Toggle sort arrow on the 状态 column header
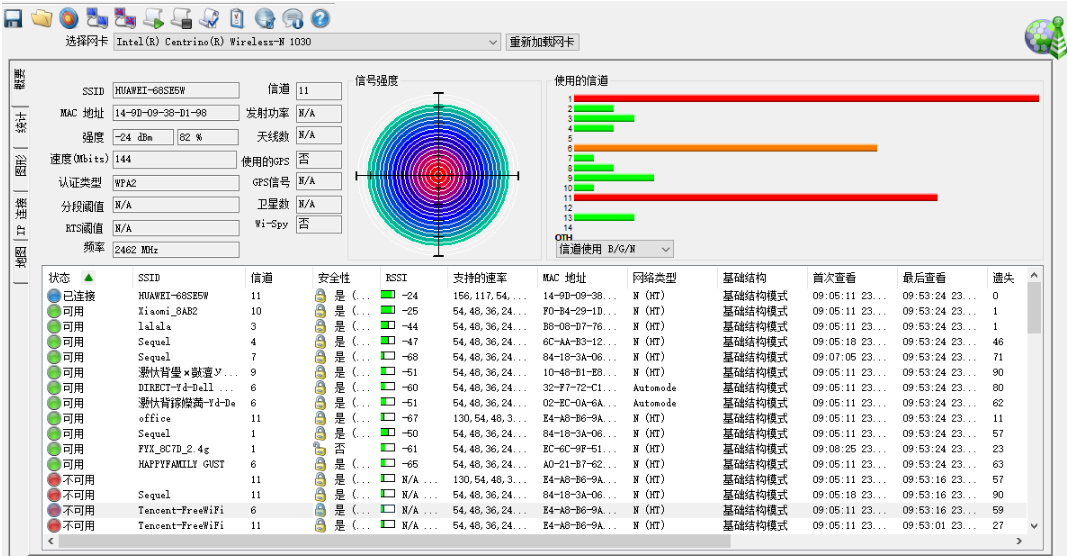Screen dimensions: 1067x556 point(88,277)
